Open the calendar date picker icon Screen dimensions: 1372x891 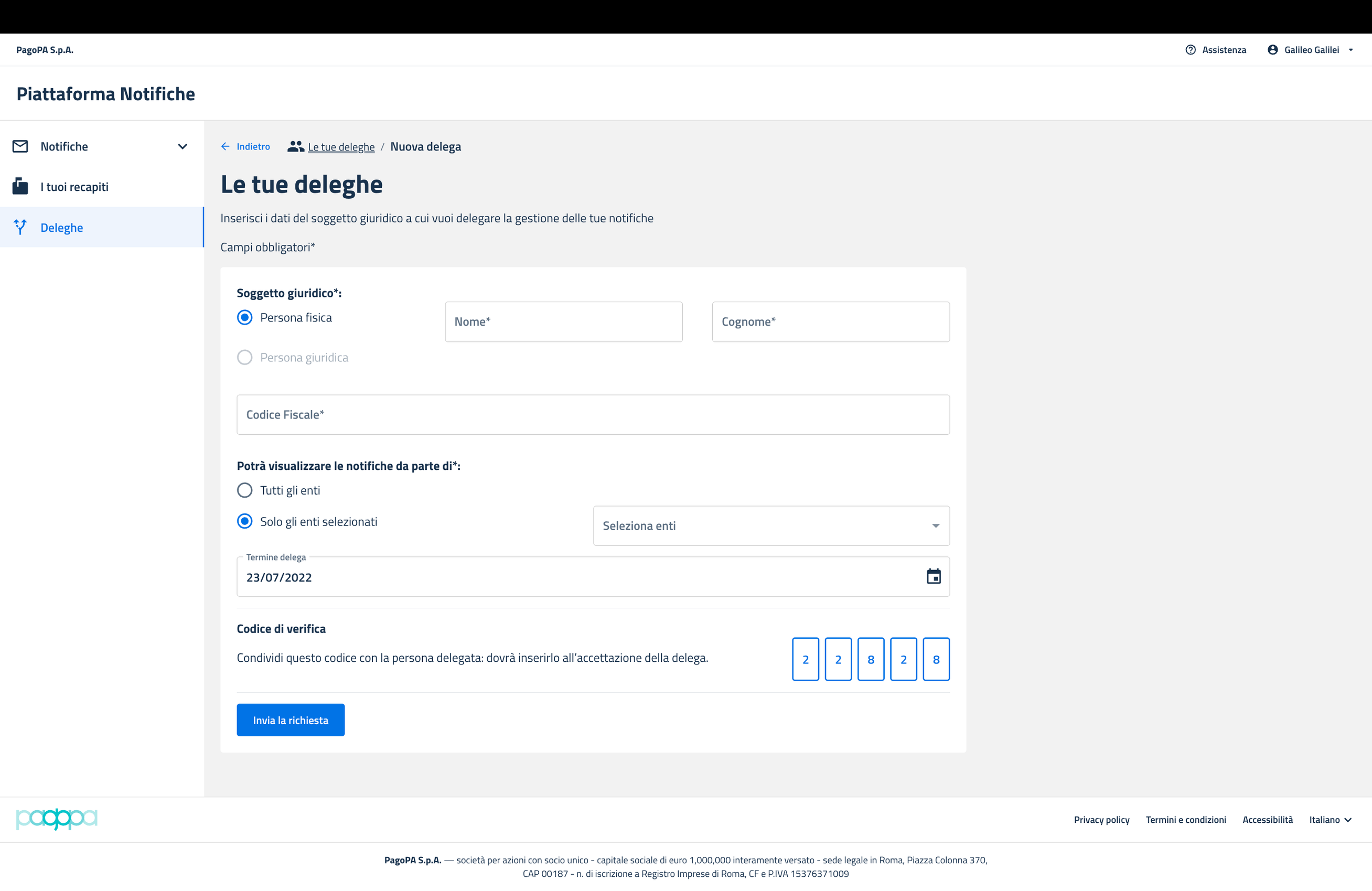point(934,576)
